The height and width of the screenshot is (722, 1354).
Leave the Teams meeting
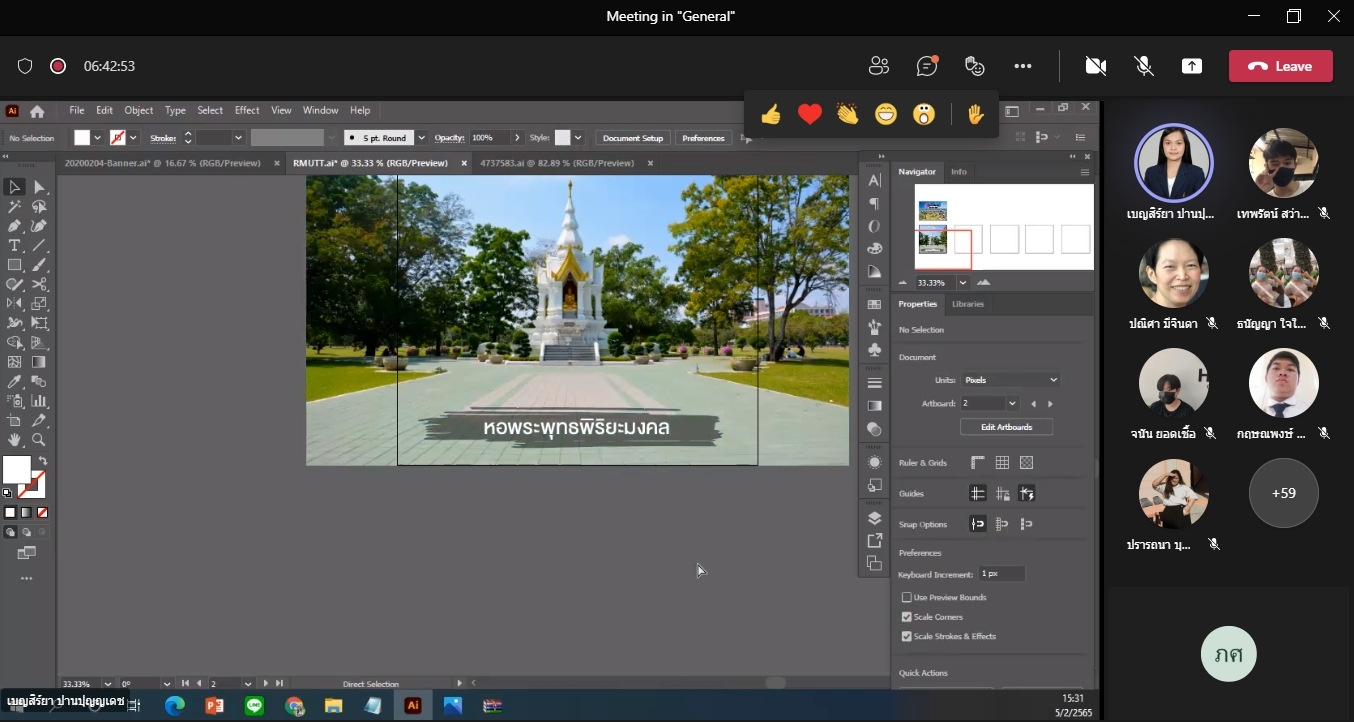1281,66
